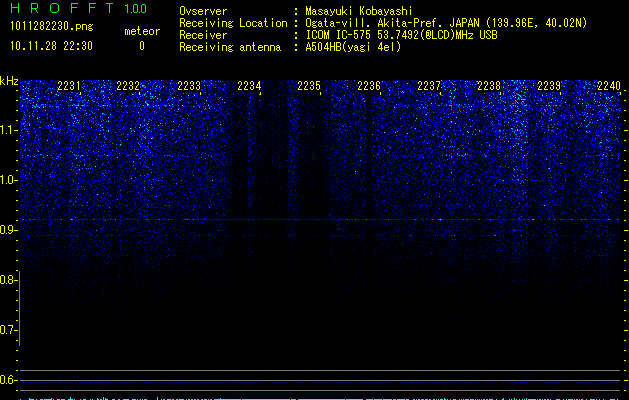
Task: Click observer name Masayuki Kobayashi
Action: coord(359,11)
